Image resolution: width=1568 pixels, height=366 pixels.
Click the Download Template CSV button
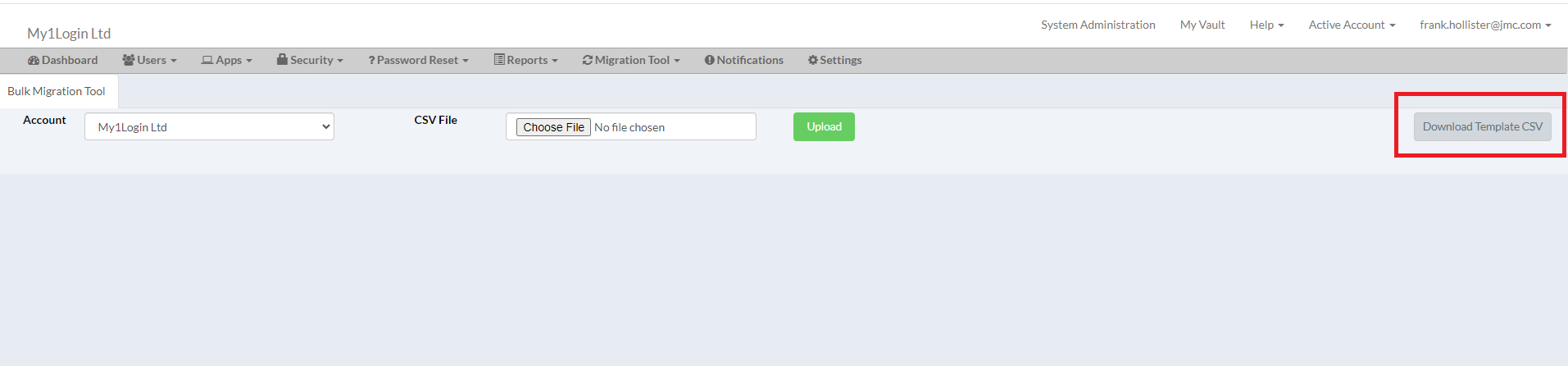click(x=1482, y=127)
